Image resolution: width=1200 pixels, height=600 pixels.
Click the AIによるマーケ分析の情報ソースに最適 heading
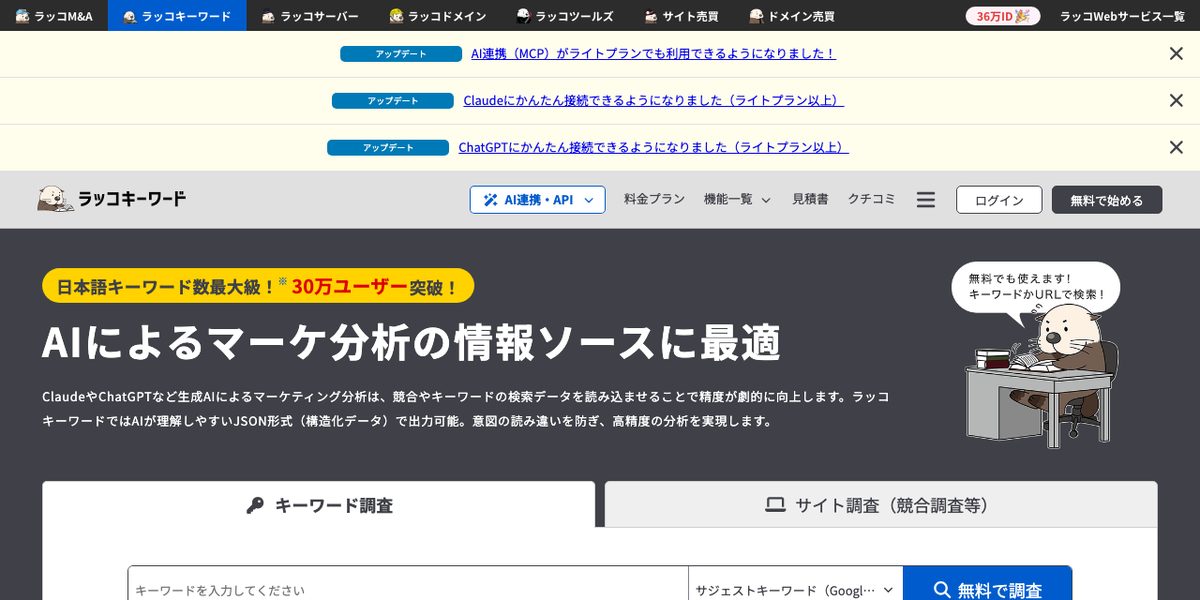411,343
